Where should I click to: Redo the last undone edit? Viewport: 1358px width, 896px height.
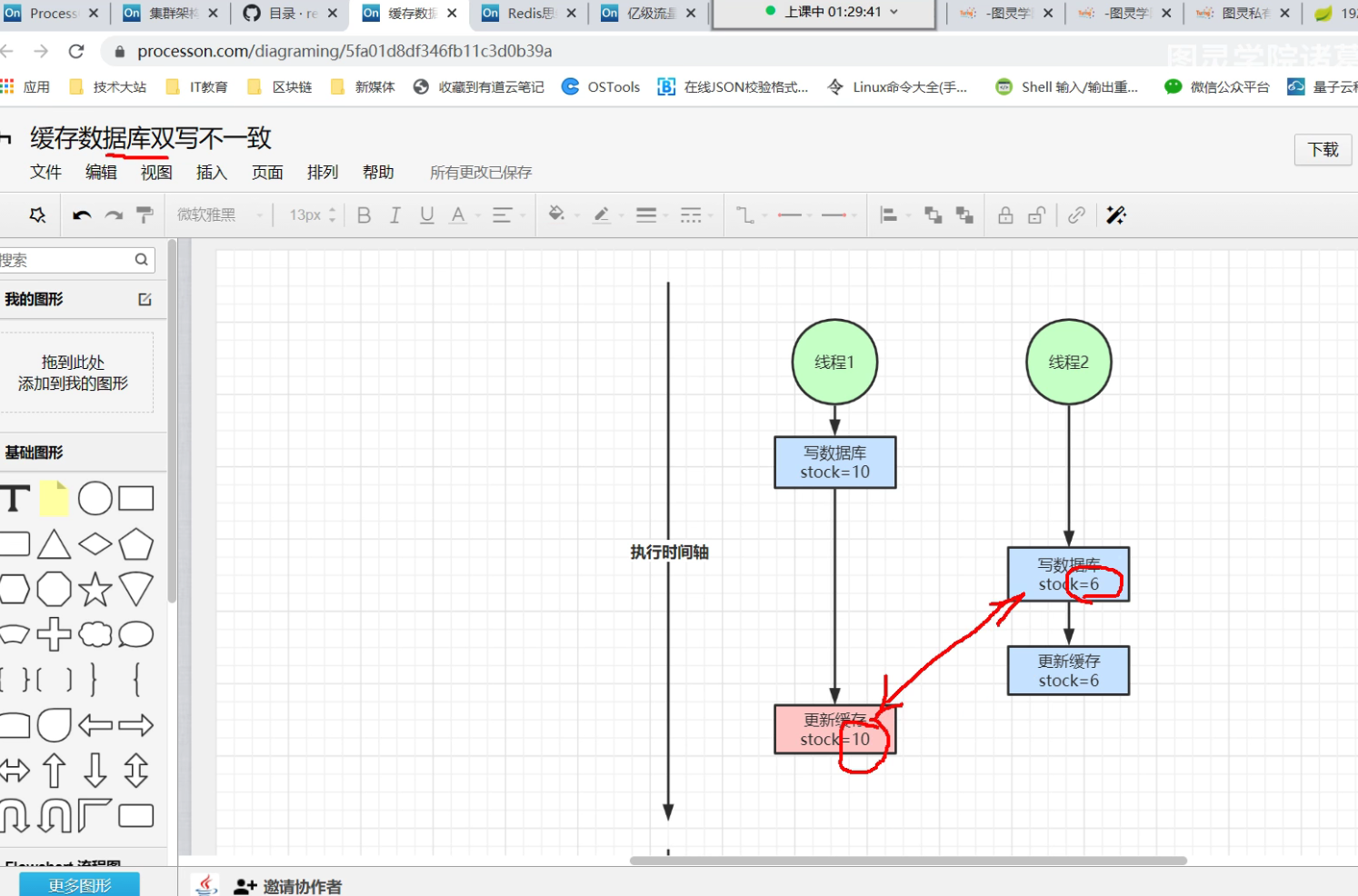pos(114,215)
